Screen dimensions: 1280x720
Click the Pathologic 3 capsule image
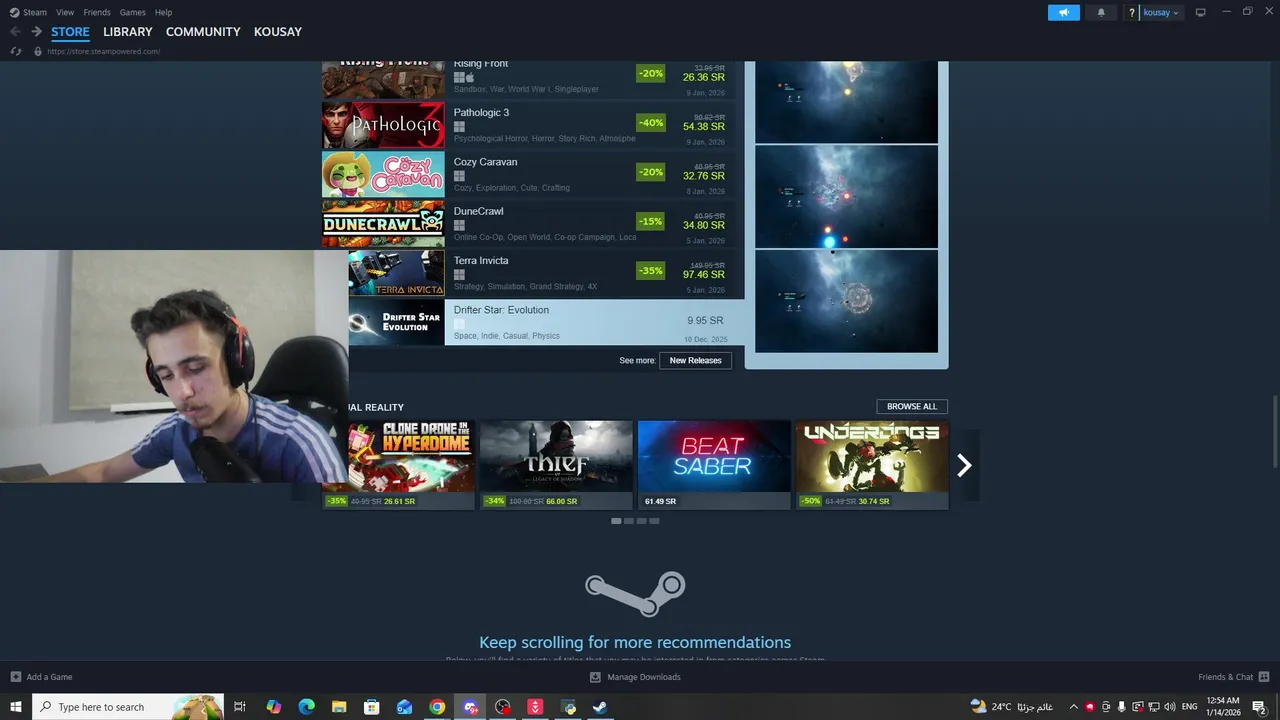tap(383, 125)
